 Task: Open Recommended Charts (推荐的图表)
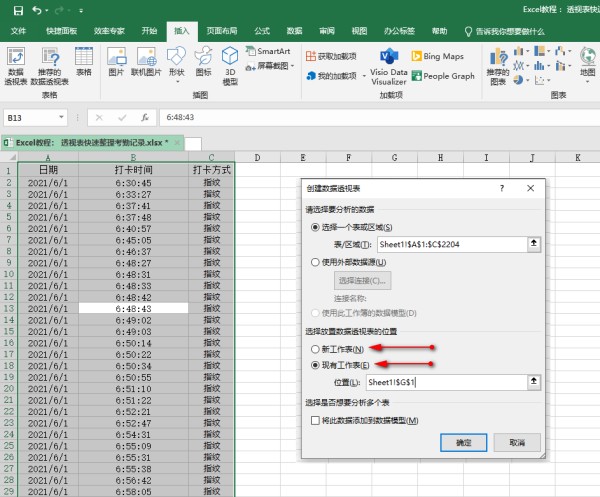pyautogui.click(x=498, y=67)
